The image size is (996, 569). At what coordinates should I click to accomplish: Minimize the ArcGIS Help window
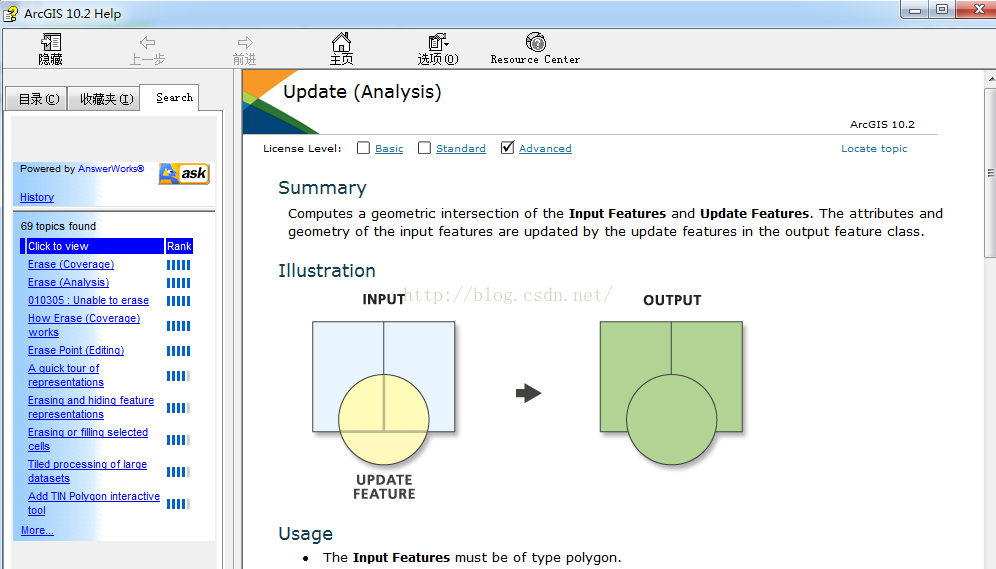tap(915, 10)
